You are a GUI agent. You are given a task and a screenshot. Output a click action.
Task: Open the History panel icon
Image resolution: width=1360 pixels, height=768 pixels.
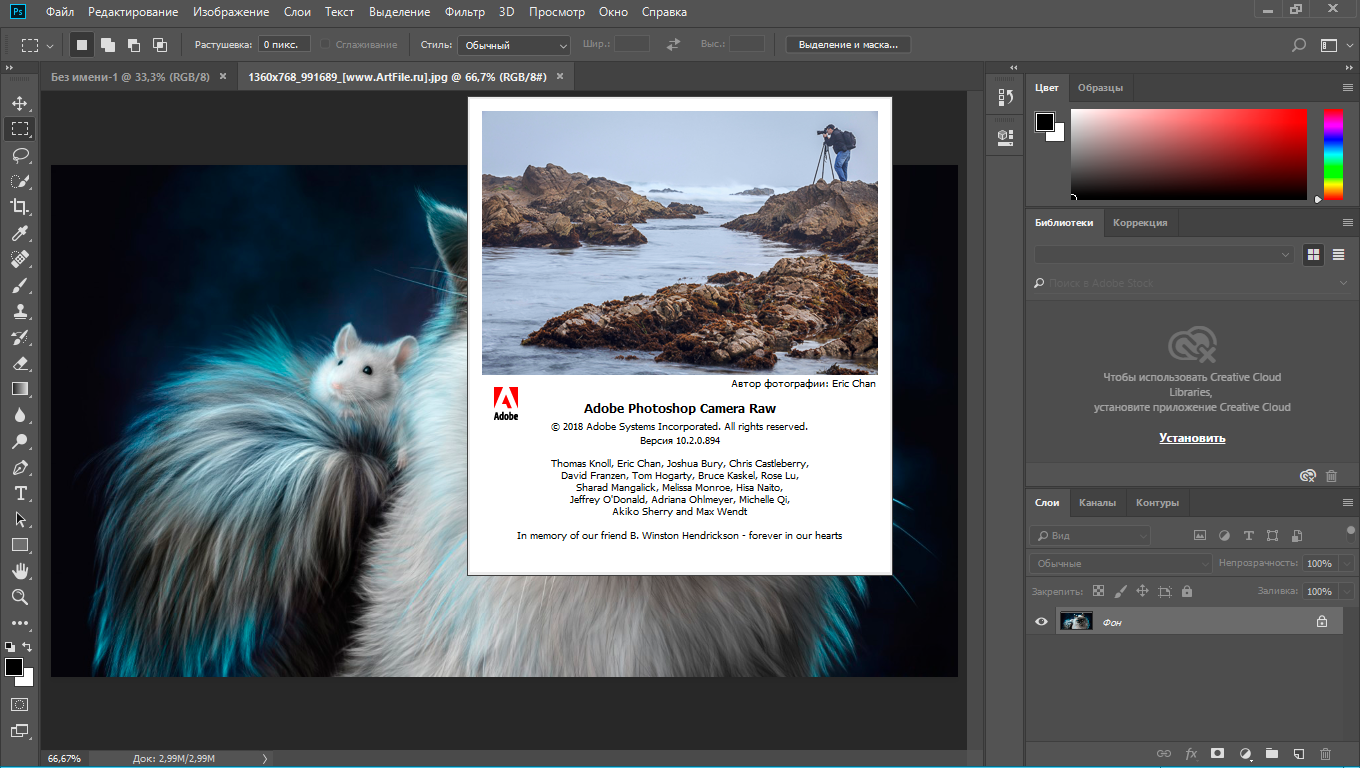coord(1005,97)
